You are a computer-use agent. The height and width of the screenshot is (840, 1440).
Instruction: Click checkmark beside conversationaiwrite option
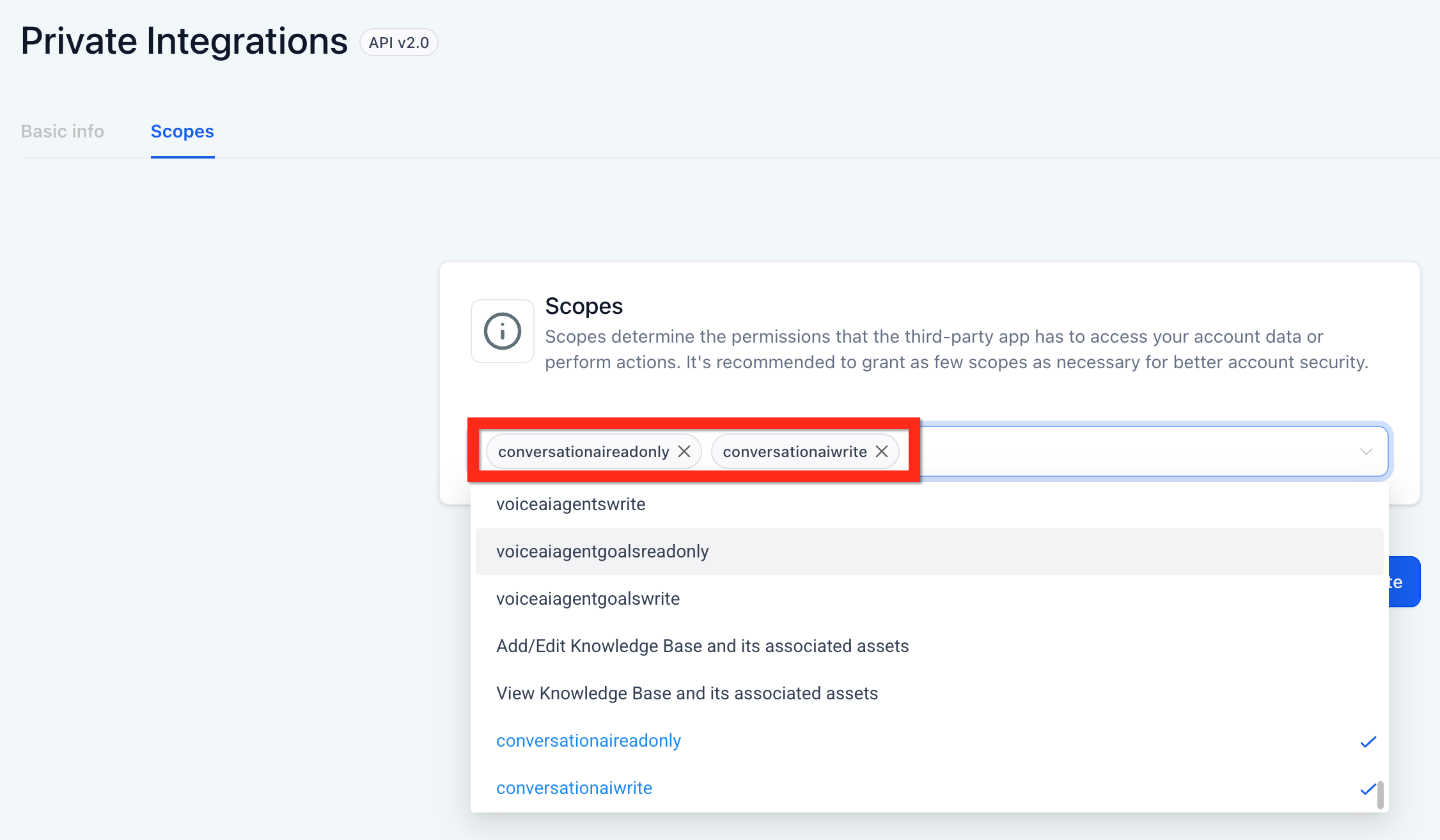(1368, 789)
